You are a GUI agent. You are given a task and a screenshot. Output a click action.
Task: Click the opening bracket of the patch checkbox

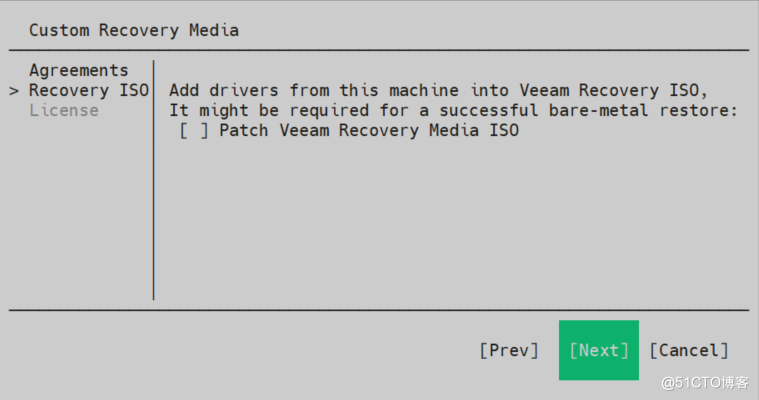(184, 131)
